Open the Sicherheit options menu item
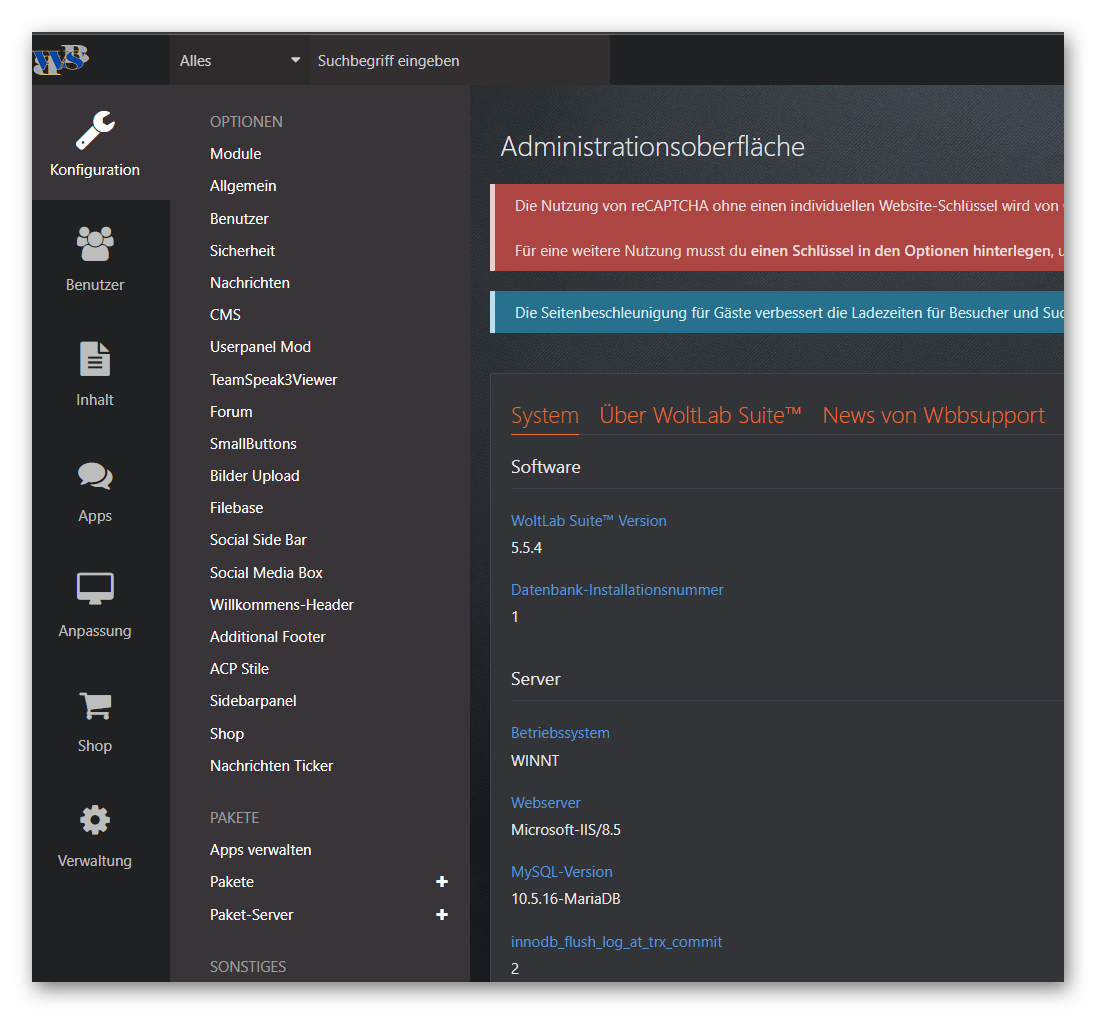The height and width of the screenshot is (1014, 1096). [242, 251]
